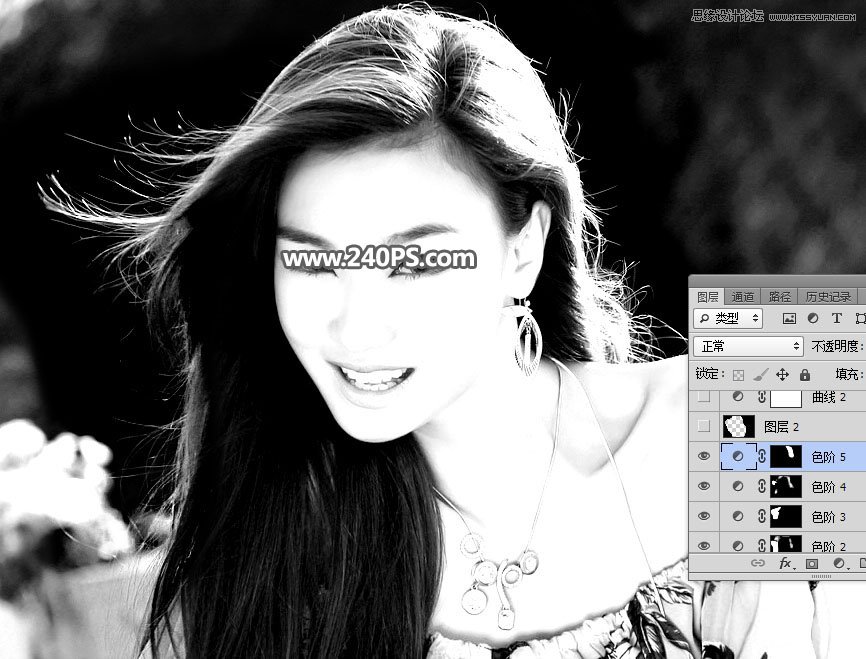Open the 历史记录 (History) tab
Screen dimensions: 866x659
point(827,297)
